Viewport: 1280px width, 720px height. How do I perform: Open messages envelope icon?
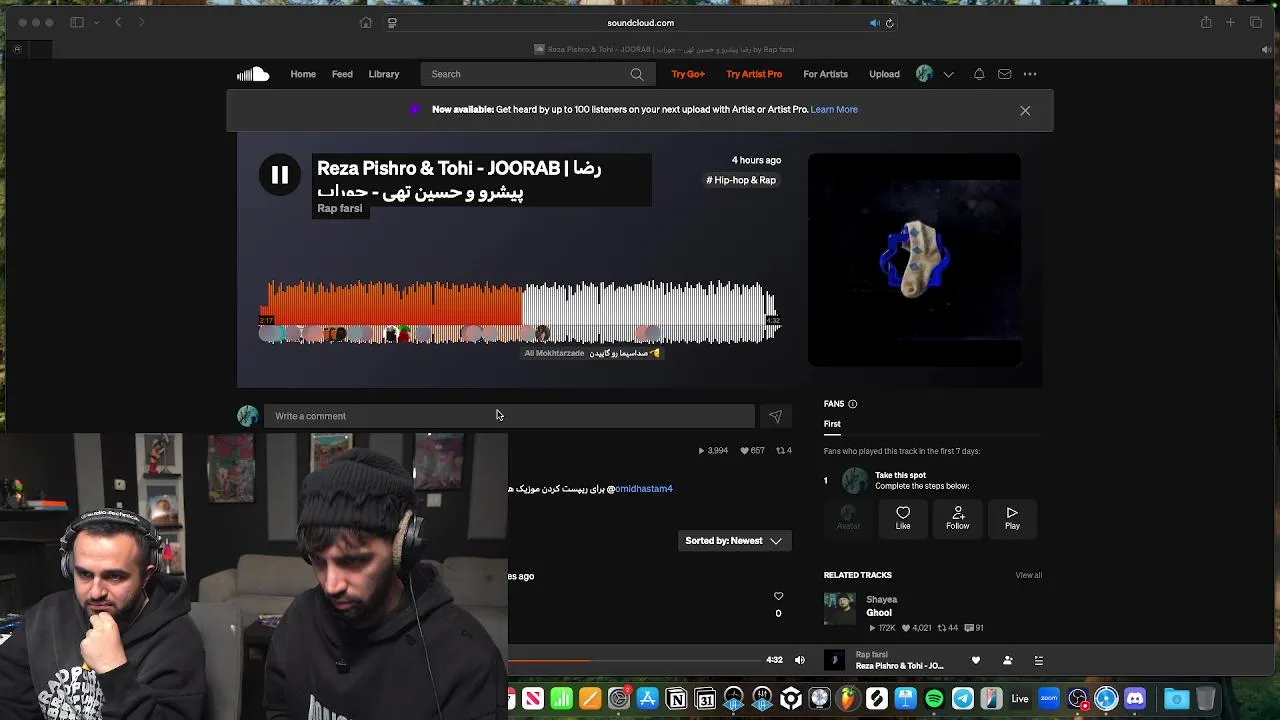click(x=1004, y=74)
